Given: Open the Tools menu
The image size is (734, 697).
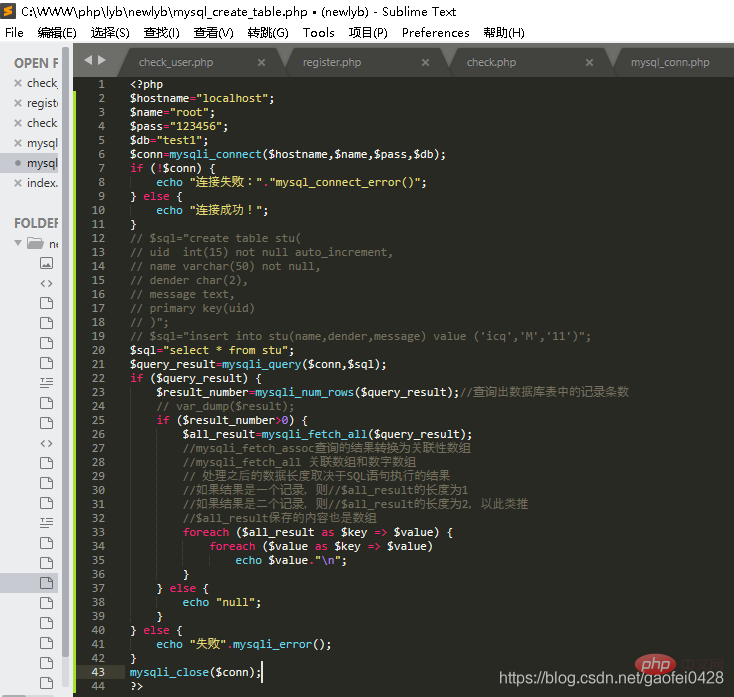Looking at the screenshot, I should (x=318, y=32).
